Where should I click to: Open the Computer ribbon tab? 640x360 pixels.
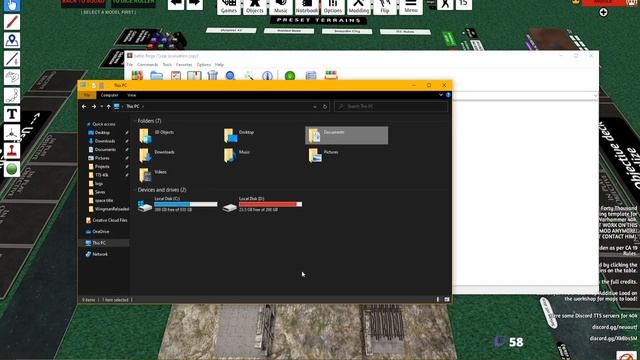pos(109,95)
